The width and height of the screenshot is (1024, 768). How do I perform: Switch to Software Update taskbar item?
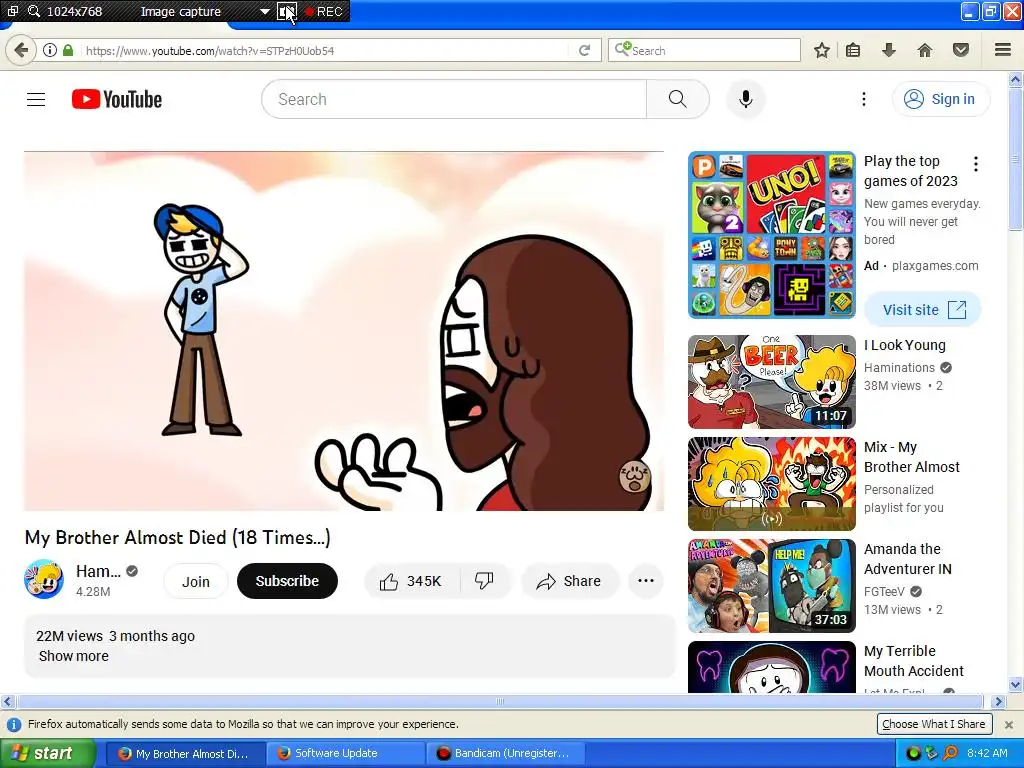(345, 754)
